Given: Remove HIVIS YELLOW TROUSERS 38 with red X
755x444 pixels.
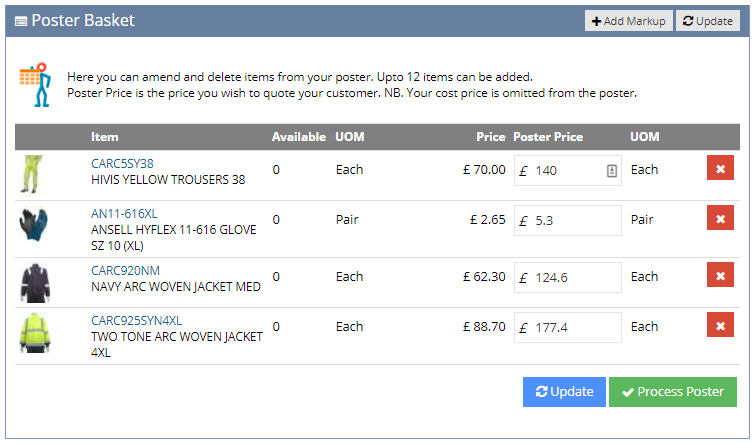Looking at the screenshot, I should [x=720, y=168].
